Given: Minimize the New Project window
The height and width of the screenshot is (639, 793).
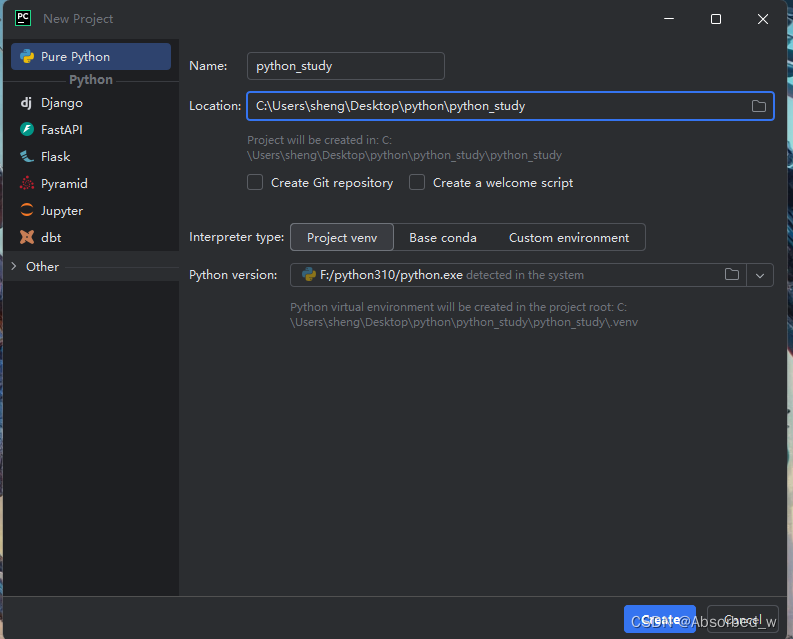Looking at the screenshot, I should 669,19.
